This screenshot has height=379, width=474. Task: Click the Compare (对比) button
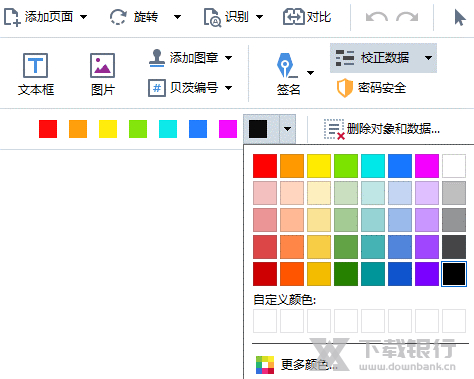point(307,17)
